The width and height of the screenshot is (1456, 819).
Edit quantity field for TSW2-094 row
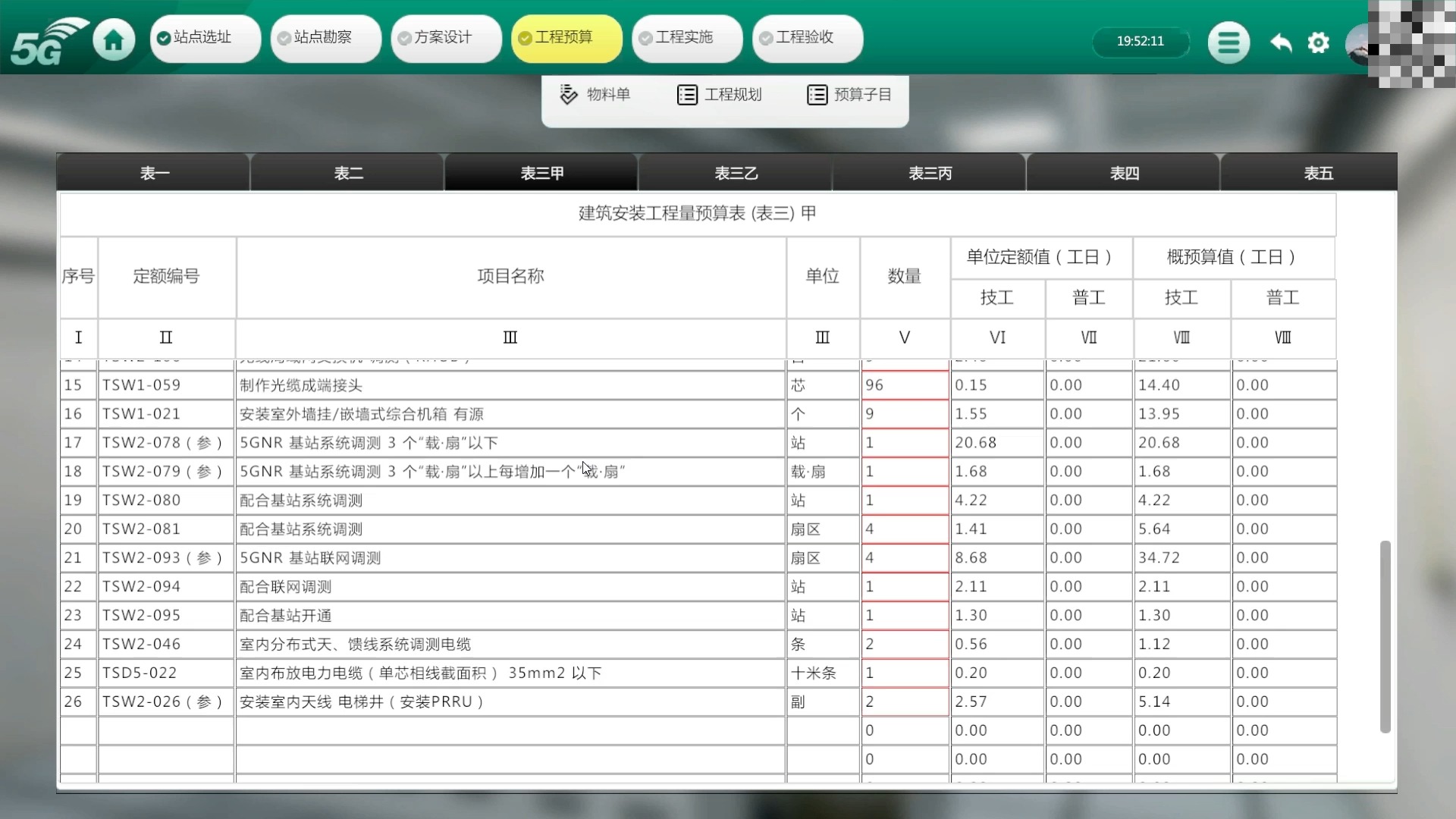point(905,587)
